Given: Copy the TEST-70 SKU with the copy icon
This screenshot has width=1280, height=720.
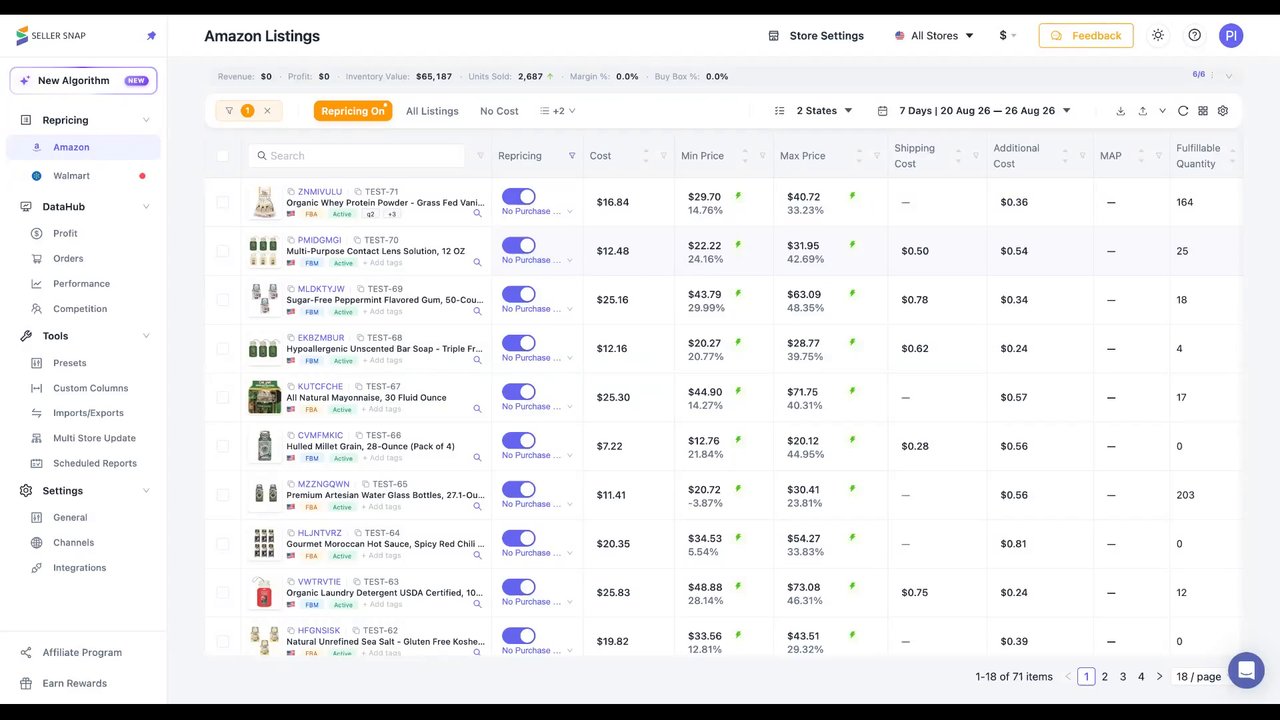Looking at the screenshot, I should [357, 240].
